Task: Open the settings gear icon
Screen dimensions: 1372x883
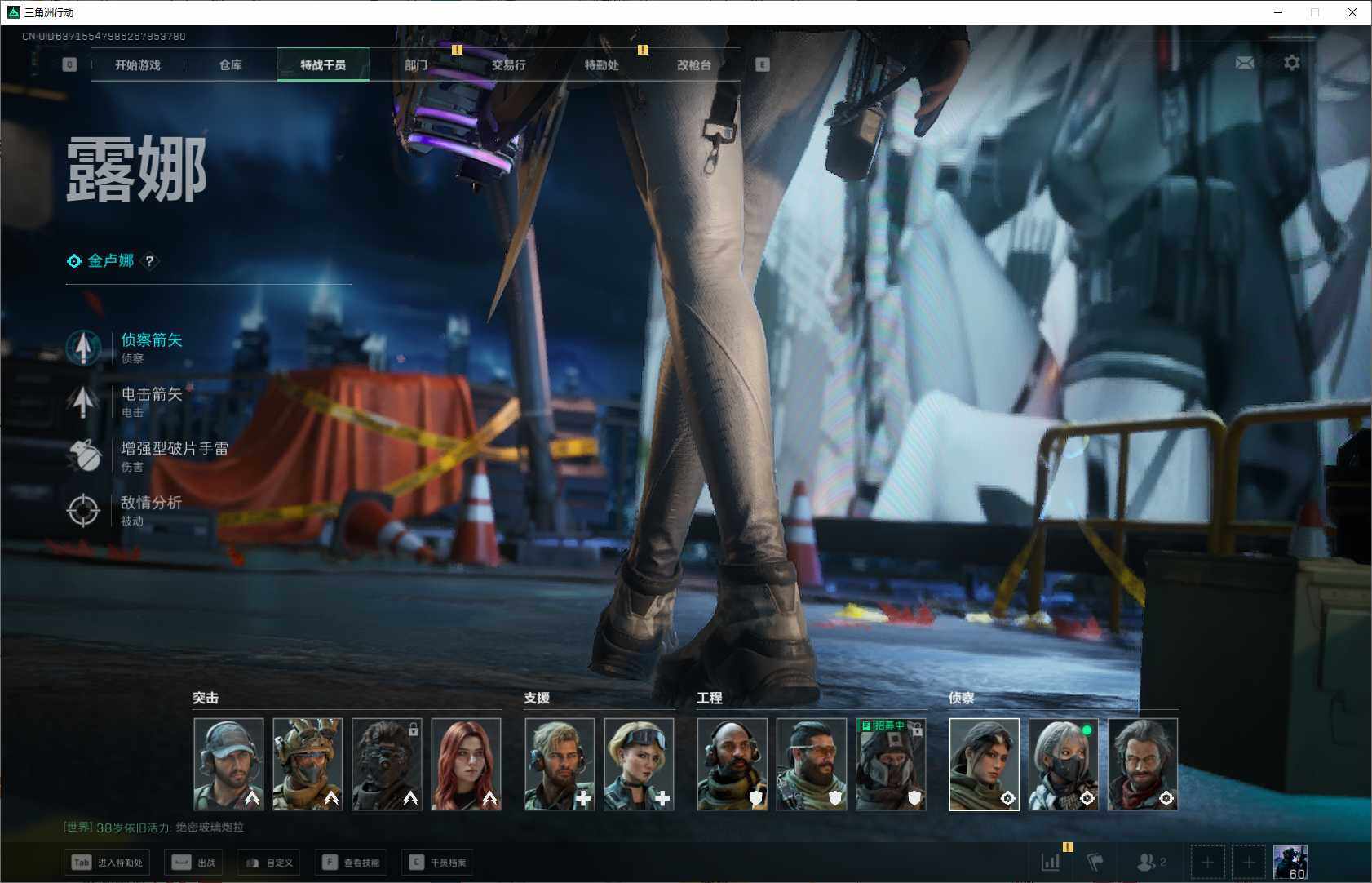Action: [1291, 63]
